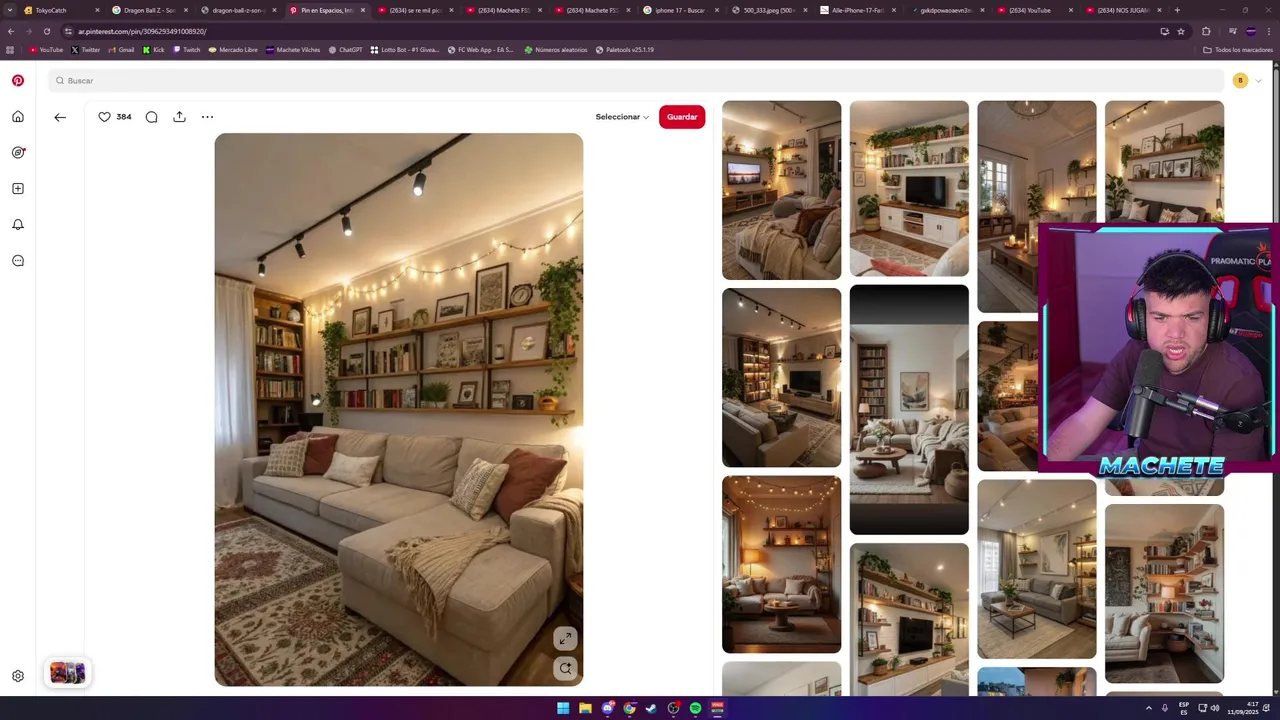Open pin with grey sofa and artwork
Viewport: 1280px width, 720px height.
tap(1036, 569)
